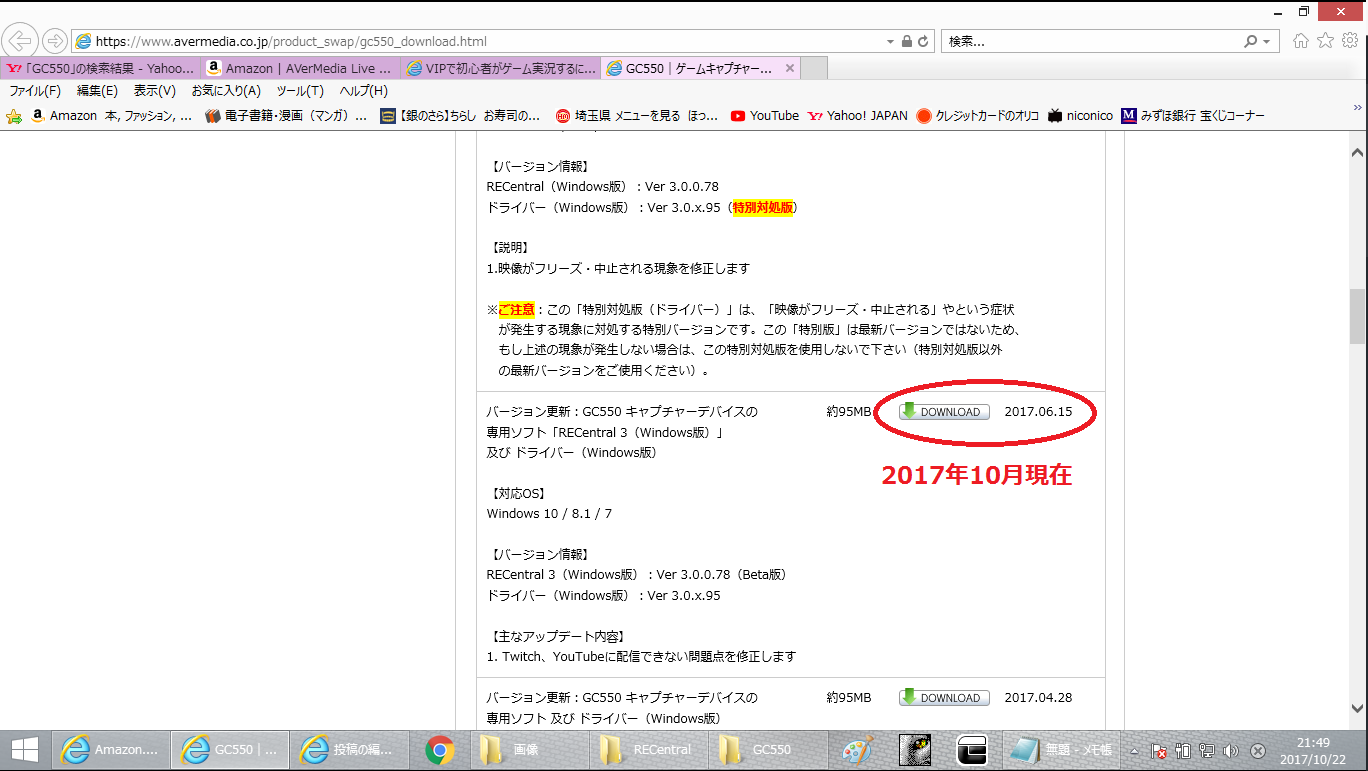Open the Home icon in IE
1368x771 pixels.
[1301, 41]
